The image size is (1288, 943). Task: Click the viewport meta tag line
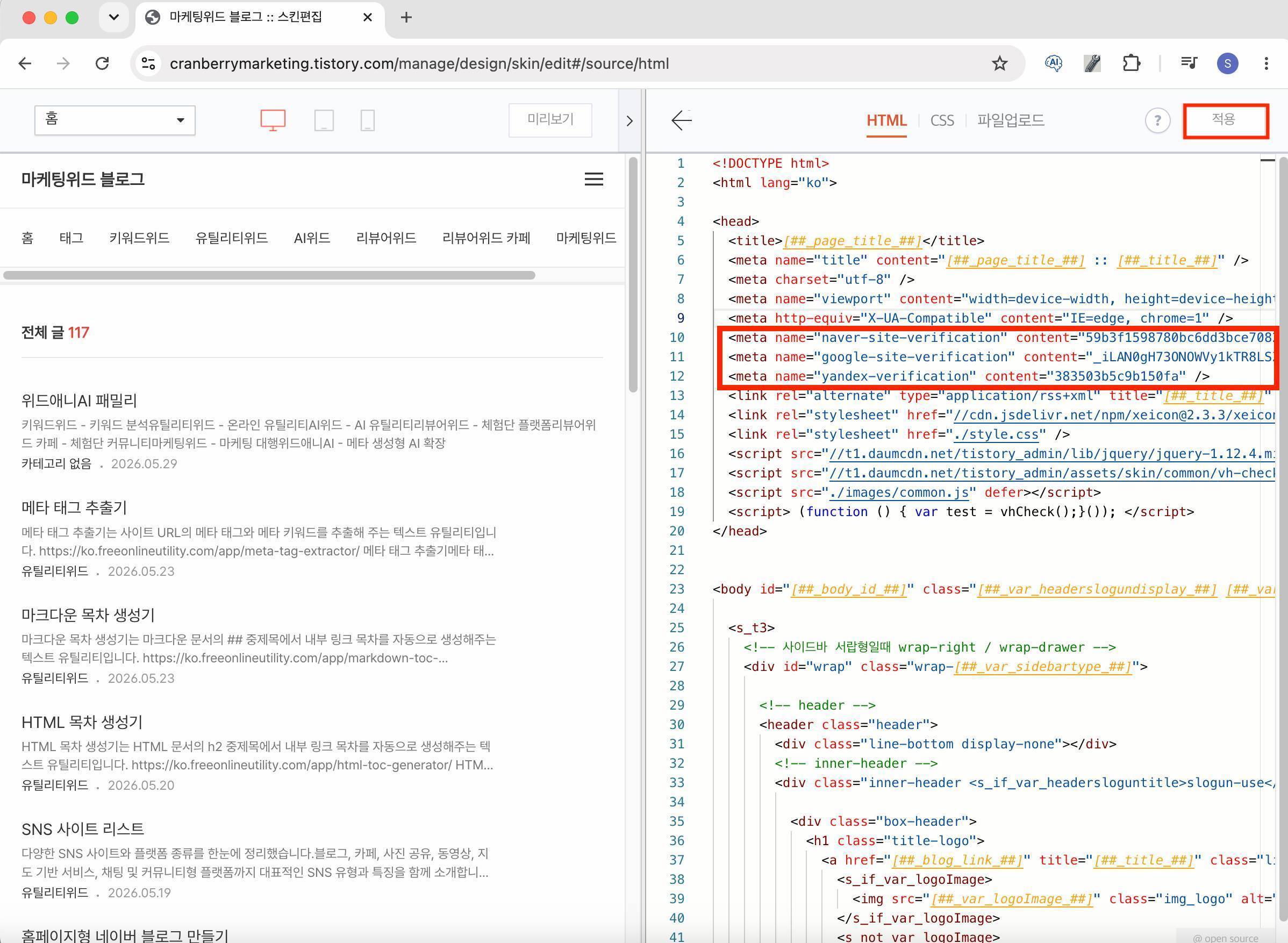[1001, 298]
